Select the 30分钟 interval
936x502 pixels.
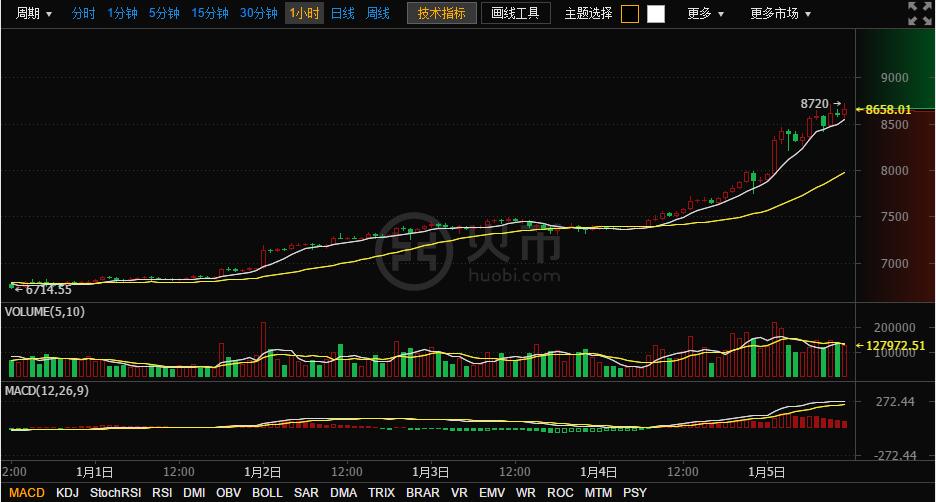[258, 13]
